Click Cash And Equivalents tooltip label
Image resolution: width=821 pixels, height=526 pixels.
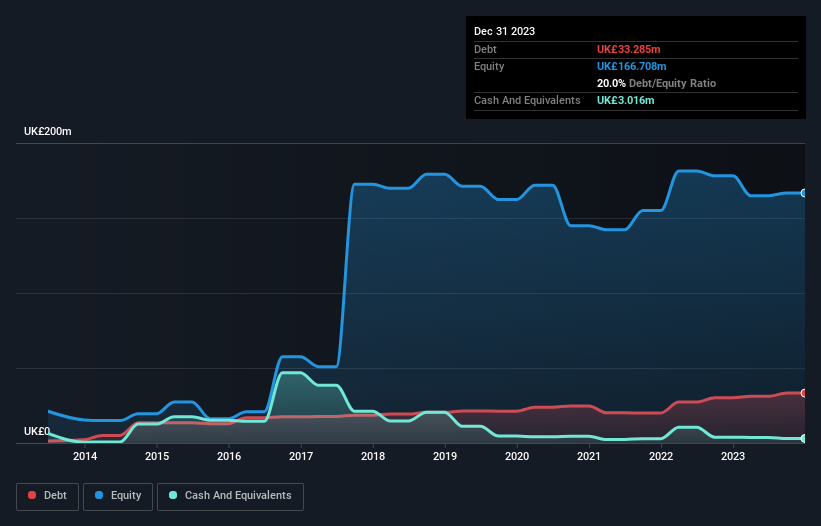click(x=527, y=100)
